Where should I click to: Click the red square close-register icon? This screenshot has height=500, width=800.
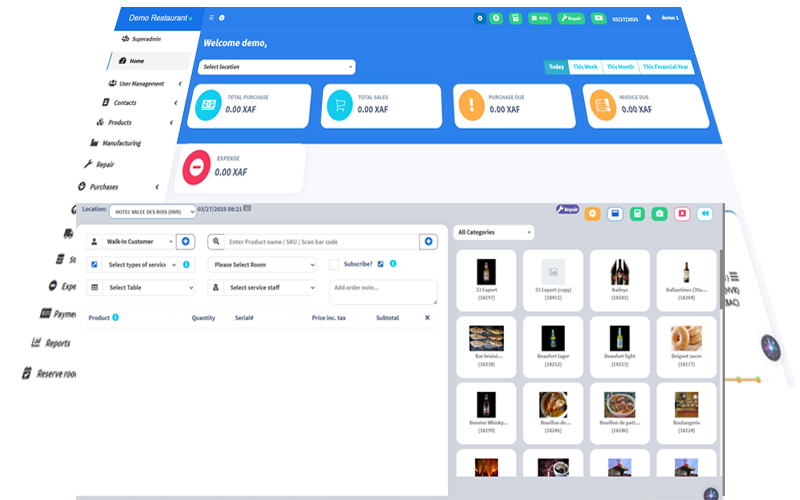[682, 213]
